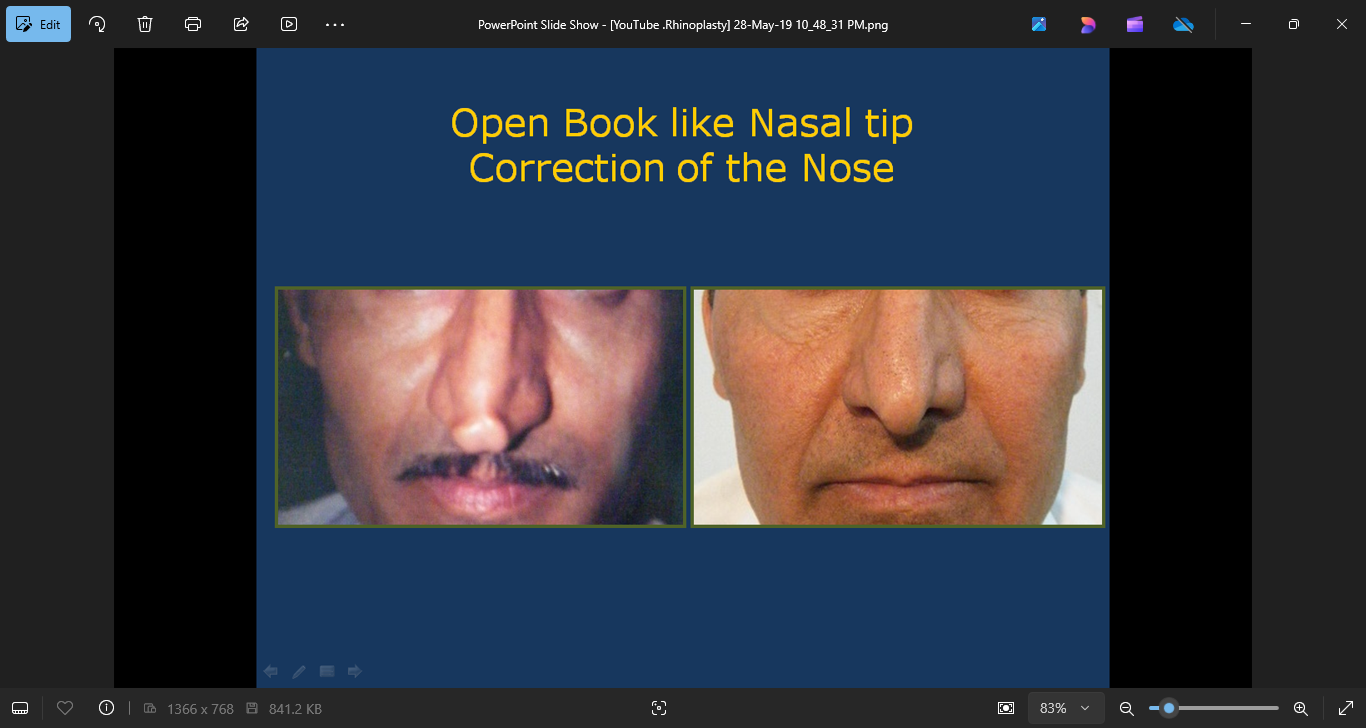Print the image using the printer icon
This screenshot has height=728, width=1366.
pos(193,24)
